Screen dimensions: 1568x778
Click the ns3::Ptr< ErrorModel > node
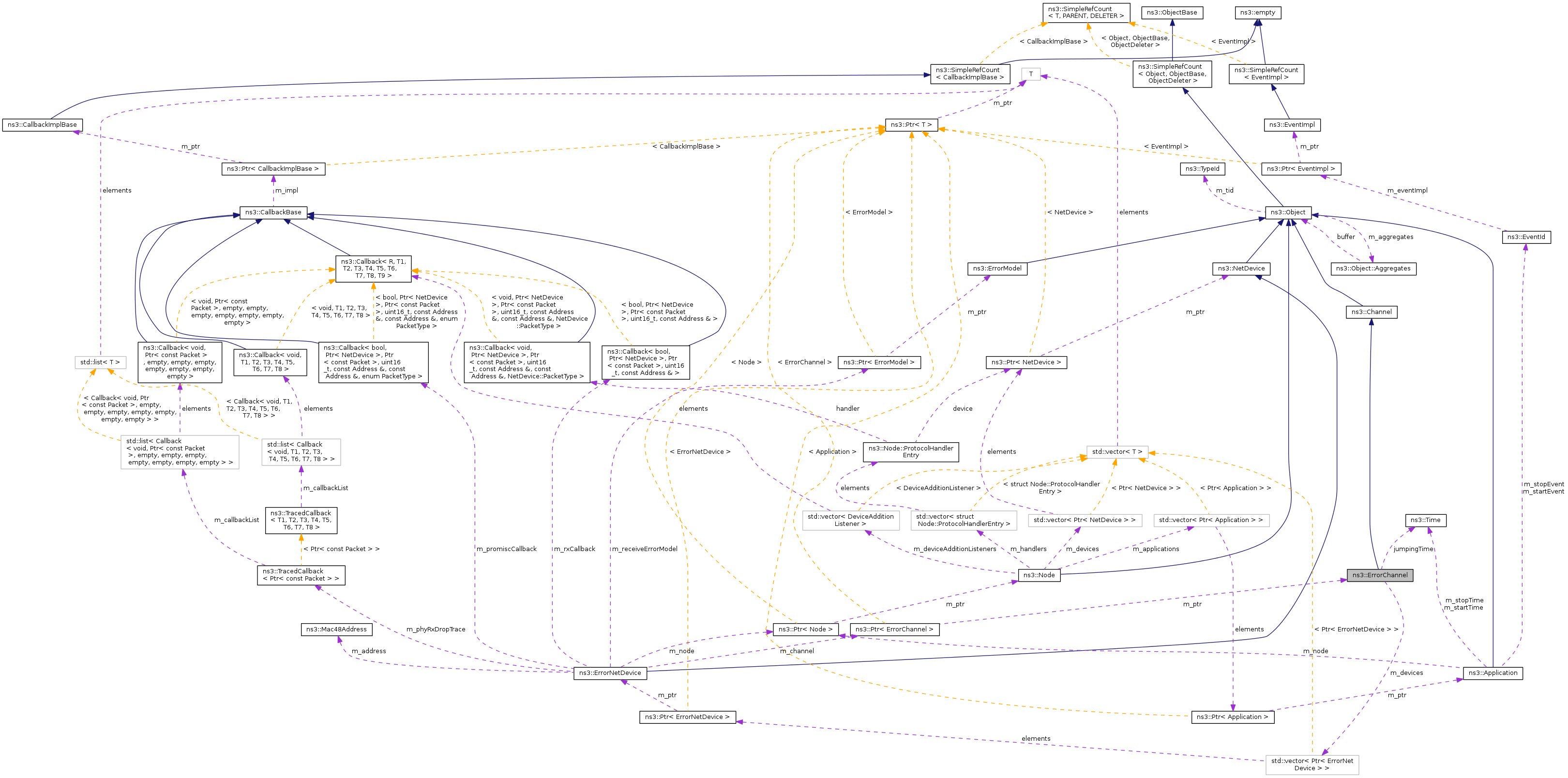[x=878, y=362]
